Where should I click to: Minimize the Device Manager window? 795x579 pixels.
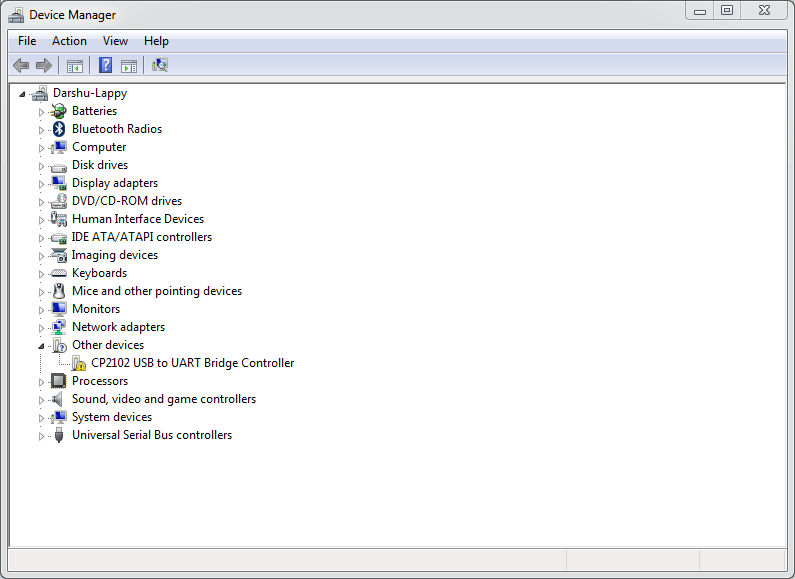pos(700,11)
